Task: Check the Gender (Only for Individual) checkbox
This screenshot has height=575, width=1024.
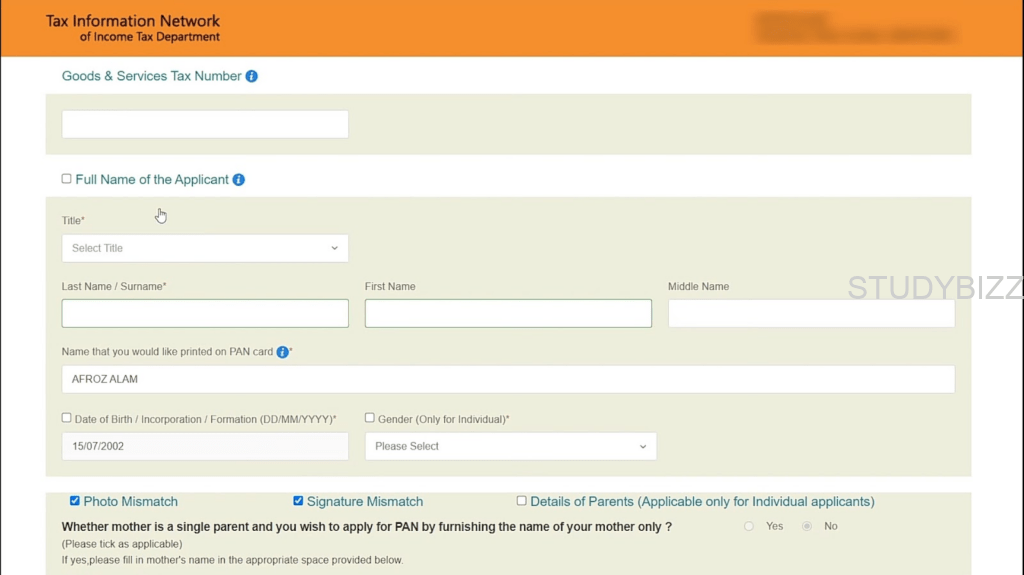Action: [x=370, y=418]
